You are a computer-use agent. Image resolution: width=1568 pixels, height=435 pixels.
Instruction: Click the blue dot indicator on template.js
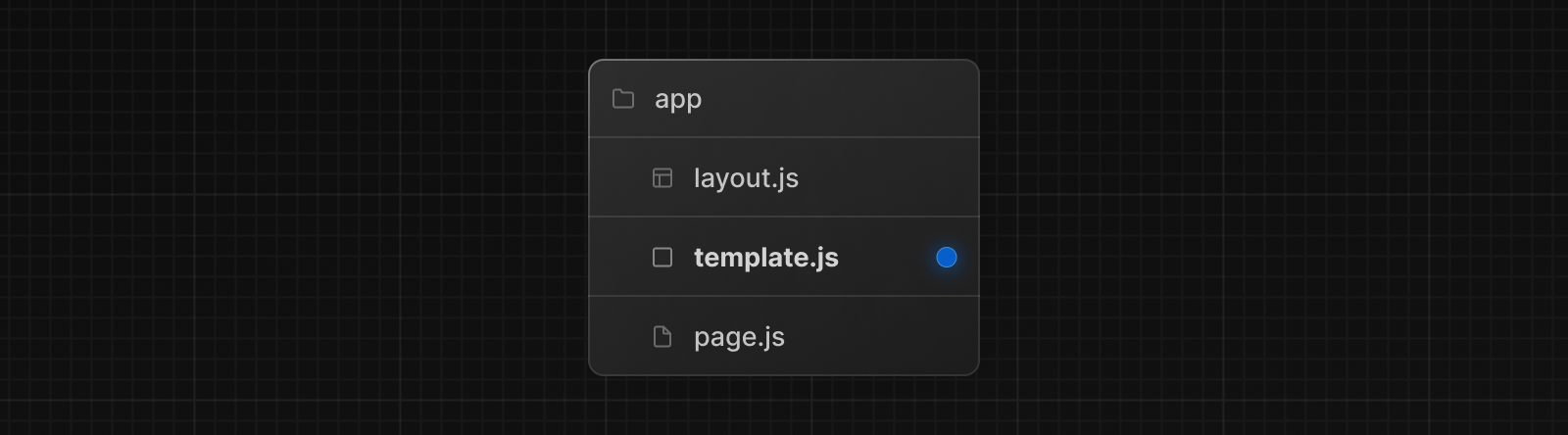click(x=946, y=258)
